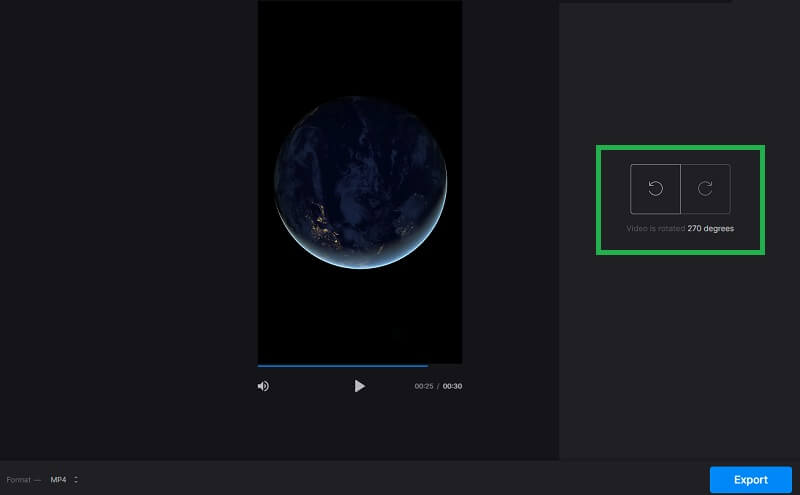Click the 'Format' label
800x495 pixels.
click(x=18, y=480)
